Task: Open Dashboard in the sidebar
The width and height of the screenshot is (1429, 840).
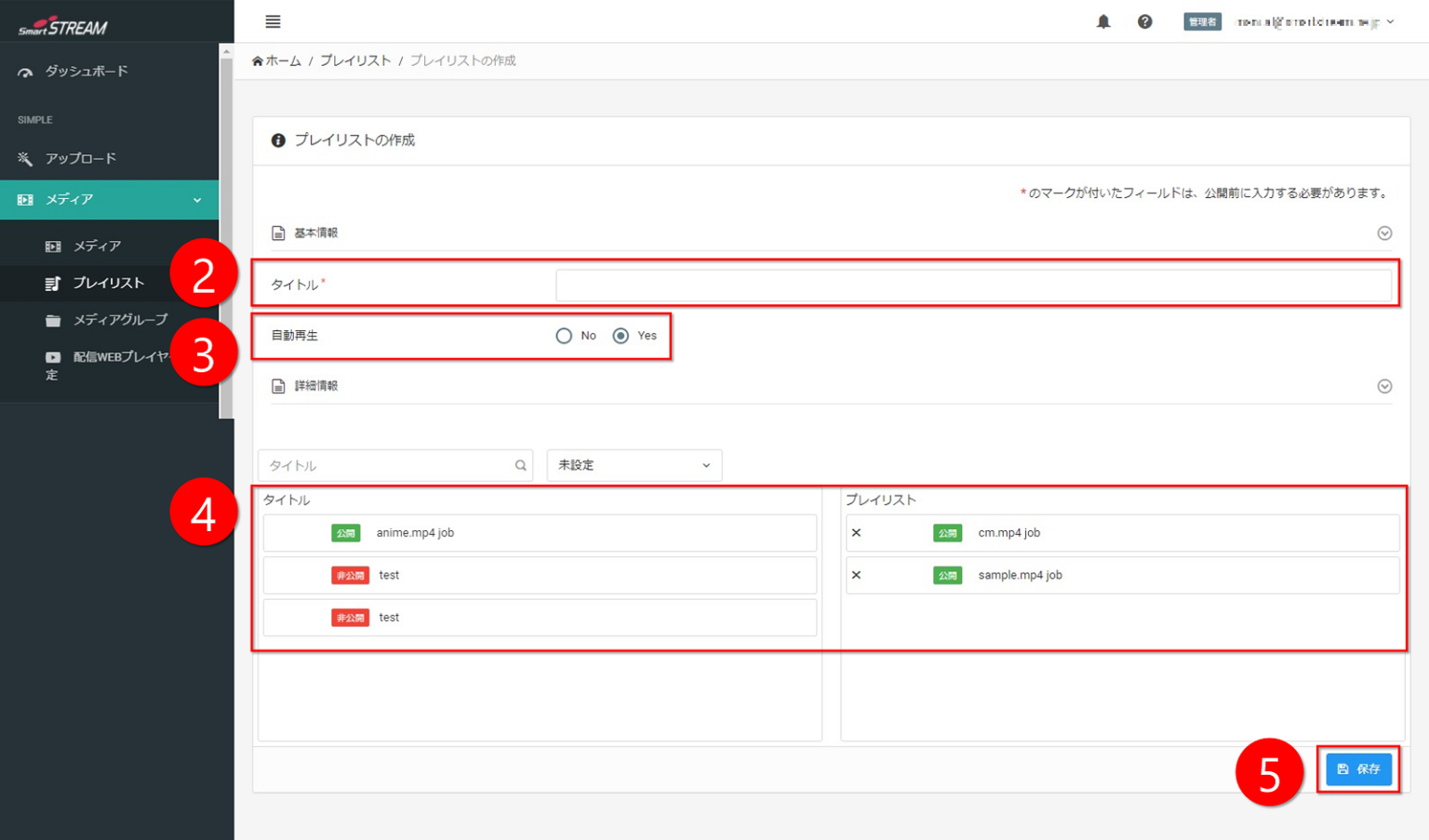Action: [87, 72]
